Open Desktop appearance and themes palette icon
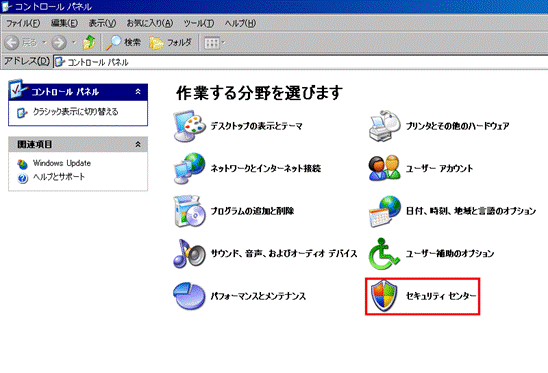Image resolution: width=548 pixels, height=373 pixels. point(189,126)
